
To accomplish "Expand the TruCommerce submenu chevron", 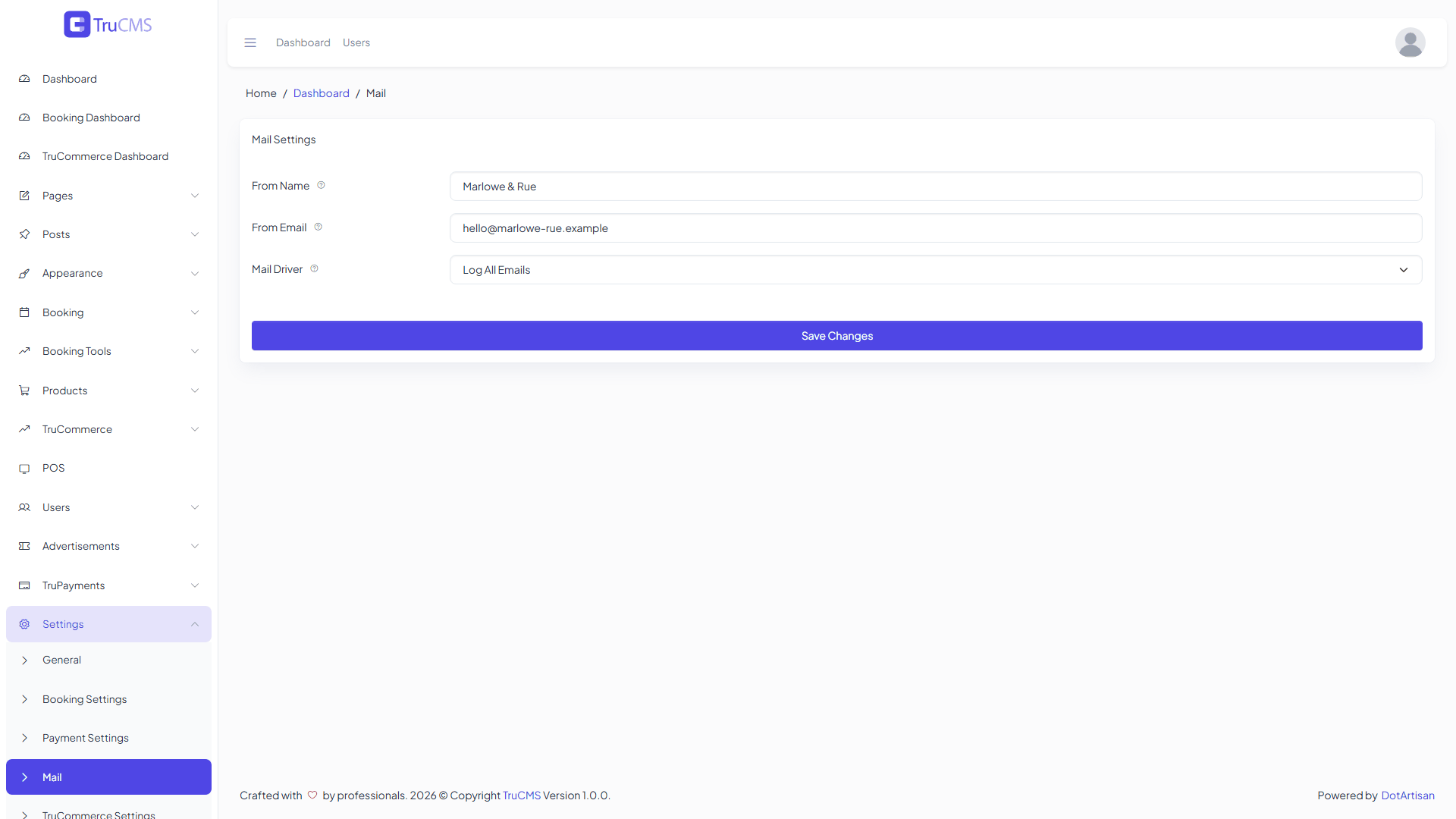I will 195,429.
